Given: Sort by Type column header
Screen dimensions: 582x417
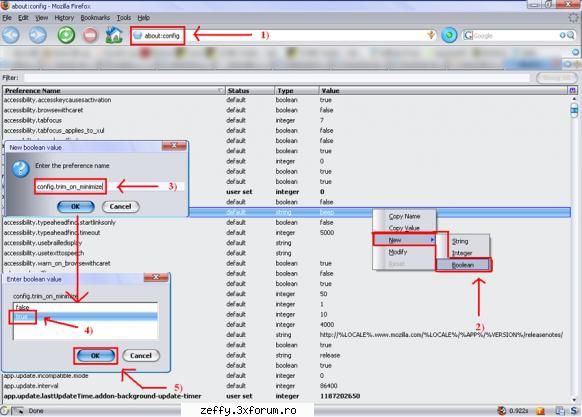Looking at the screenshot, I should (x=297, y=91).
